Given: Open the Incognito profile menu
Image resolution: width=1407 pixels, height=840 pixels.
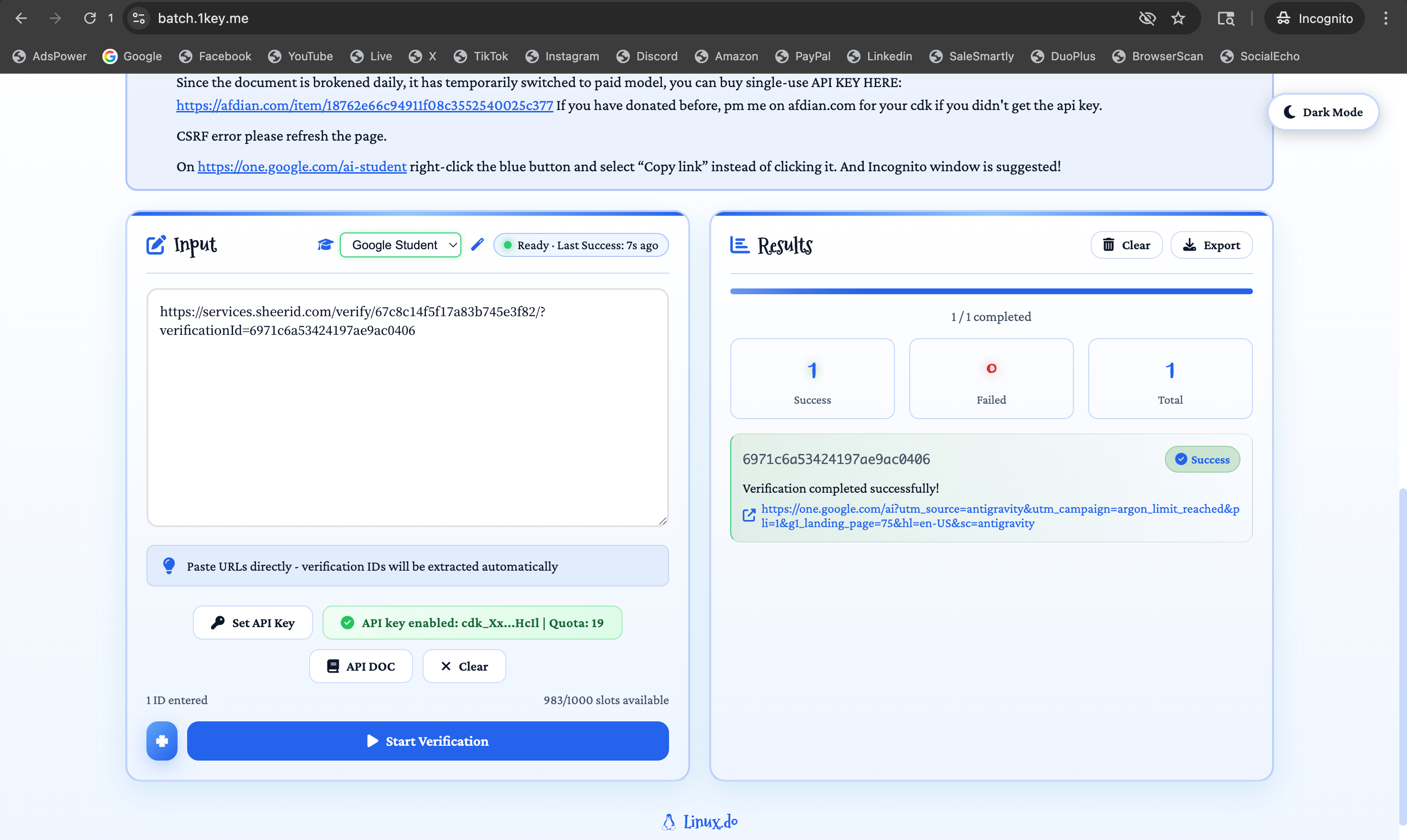Looking at the screenshot, I should 1315,18.
